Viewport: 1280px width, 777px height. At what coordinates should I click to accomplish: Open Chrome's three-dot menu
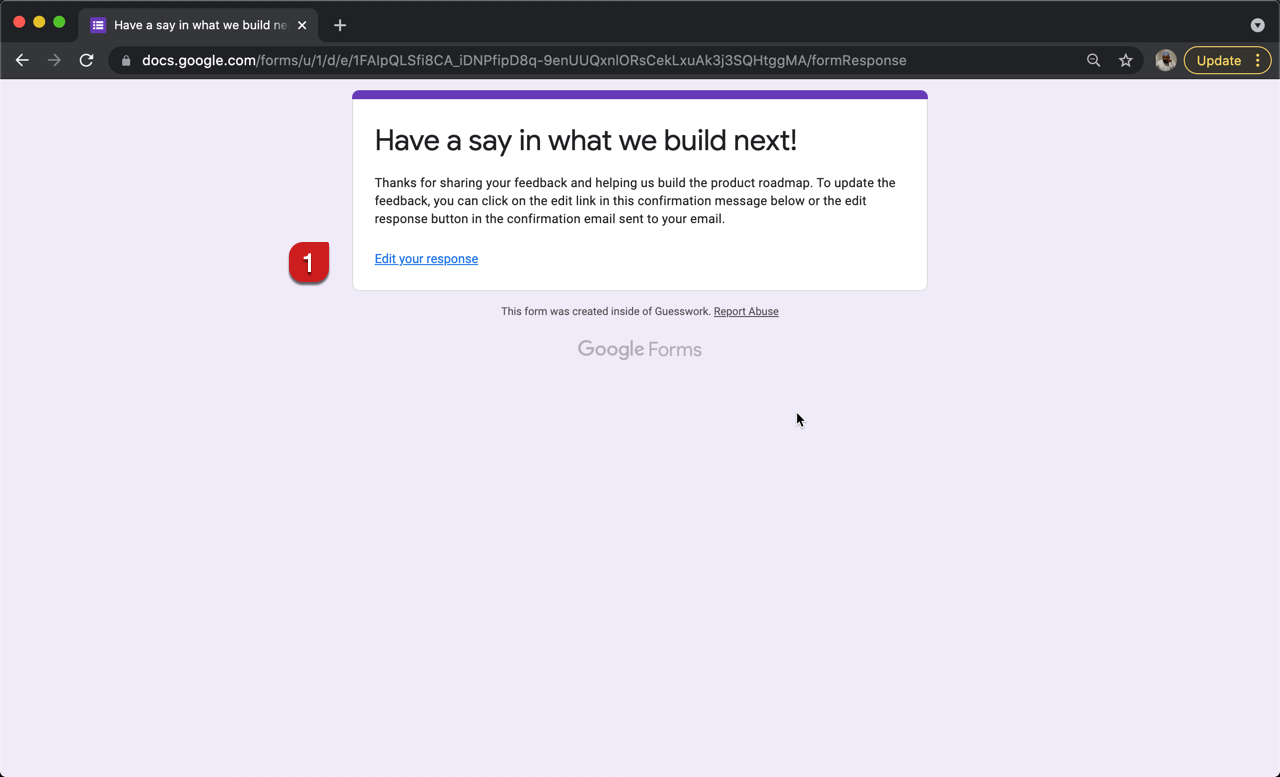point(1258,60)
